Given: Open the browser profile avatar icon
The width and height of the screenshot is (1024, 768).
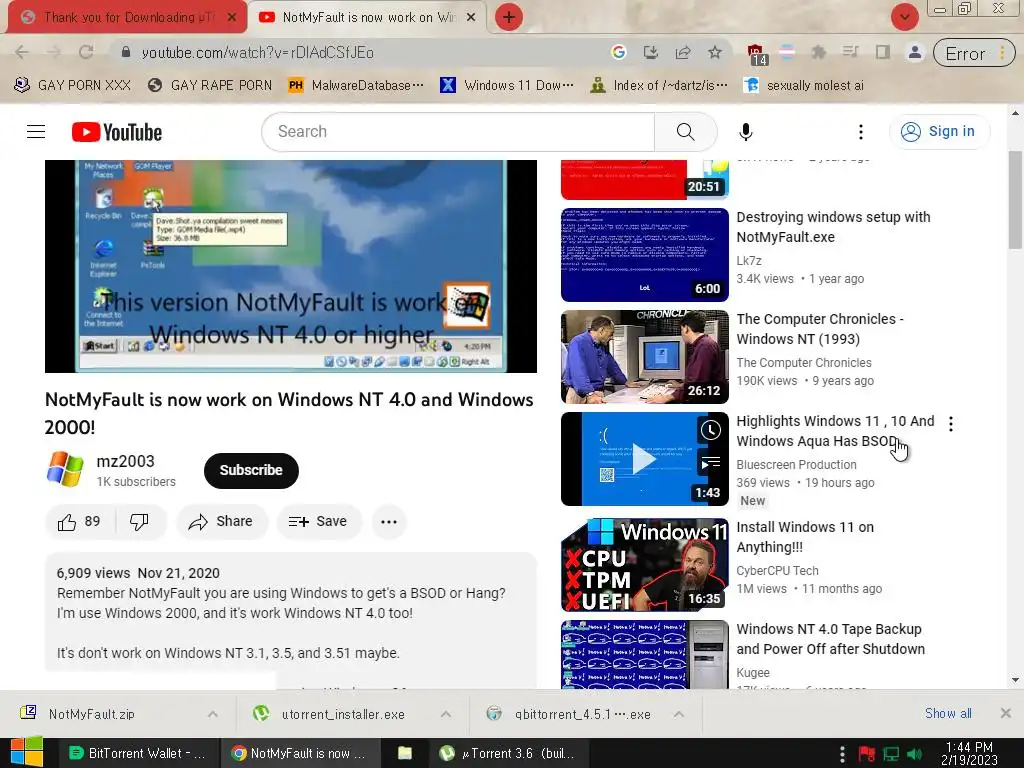Looking at the screenshot, I should click(915, 52).
